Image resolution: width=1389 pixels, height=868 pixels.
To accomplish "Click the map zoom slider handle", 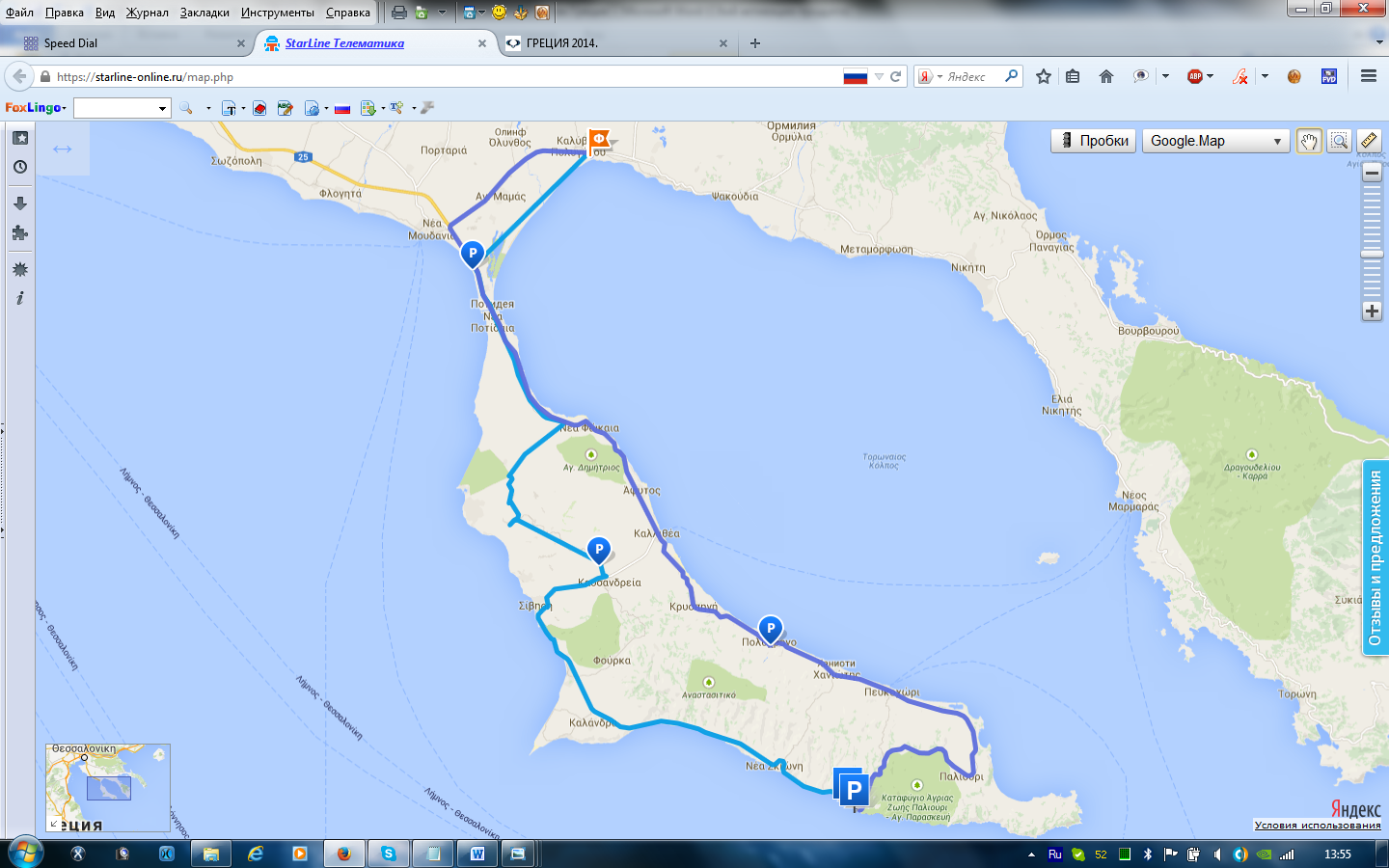I will [1372, 254].
